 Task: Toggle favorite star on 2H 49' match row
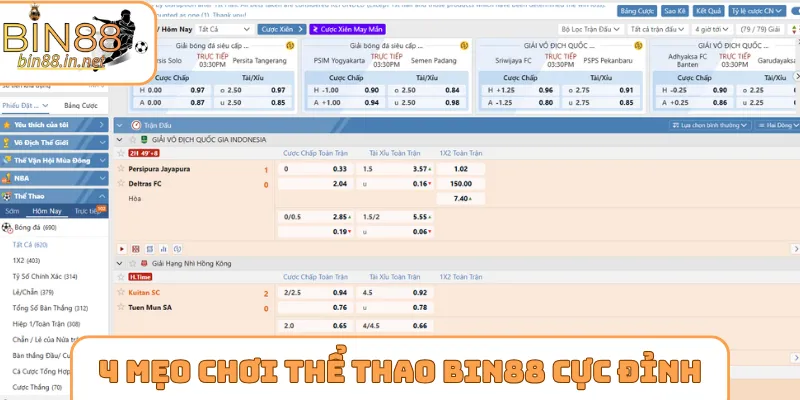point(121,153)
